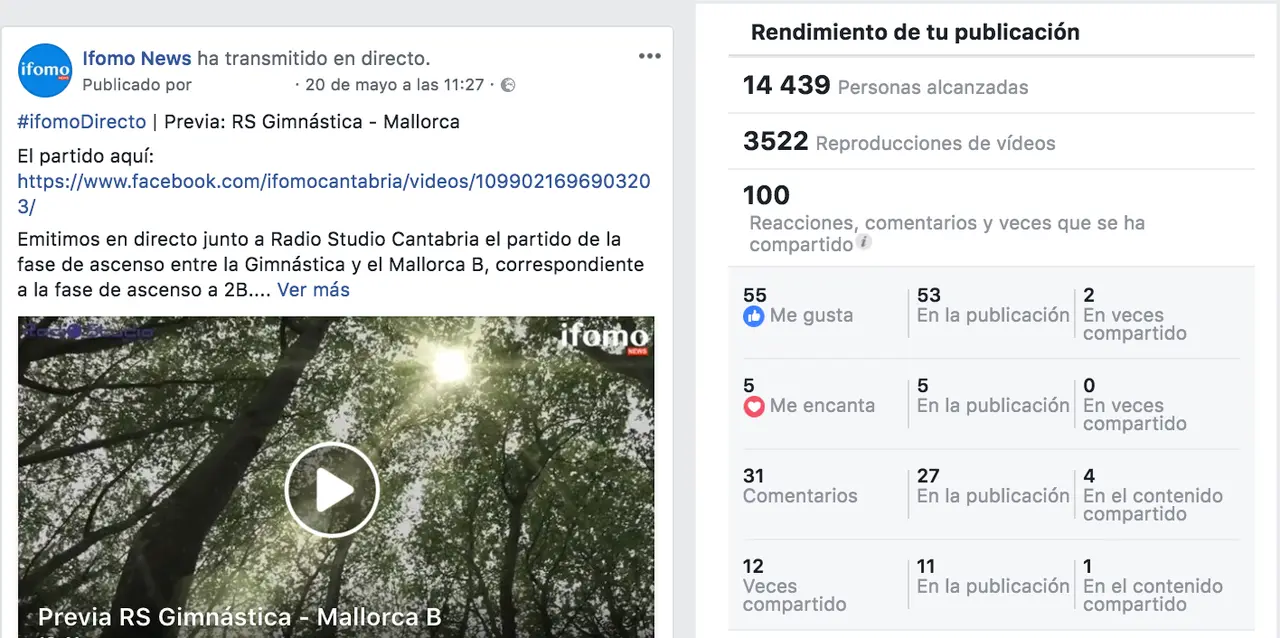
Task: Open the post options three-dot menu
Action: click(x=650, y=56)
